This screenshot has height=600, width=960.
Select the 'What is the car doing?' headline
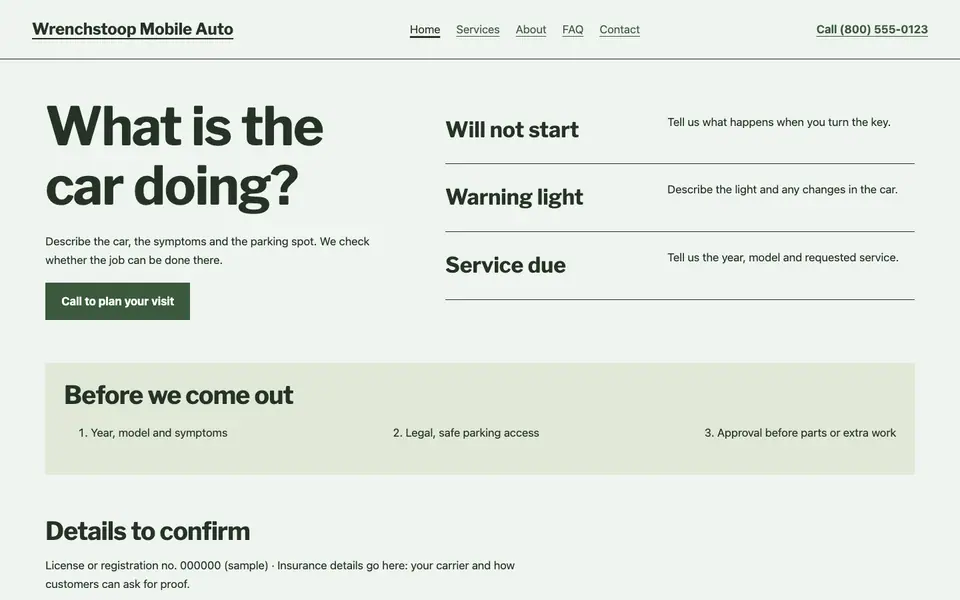pyautogui.click(x=184, y=156)
